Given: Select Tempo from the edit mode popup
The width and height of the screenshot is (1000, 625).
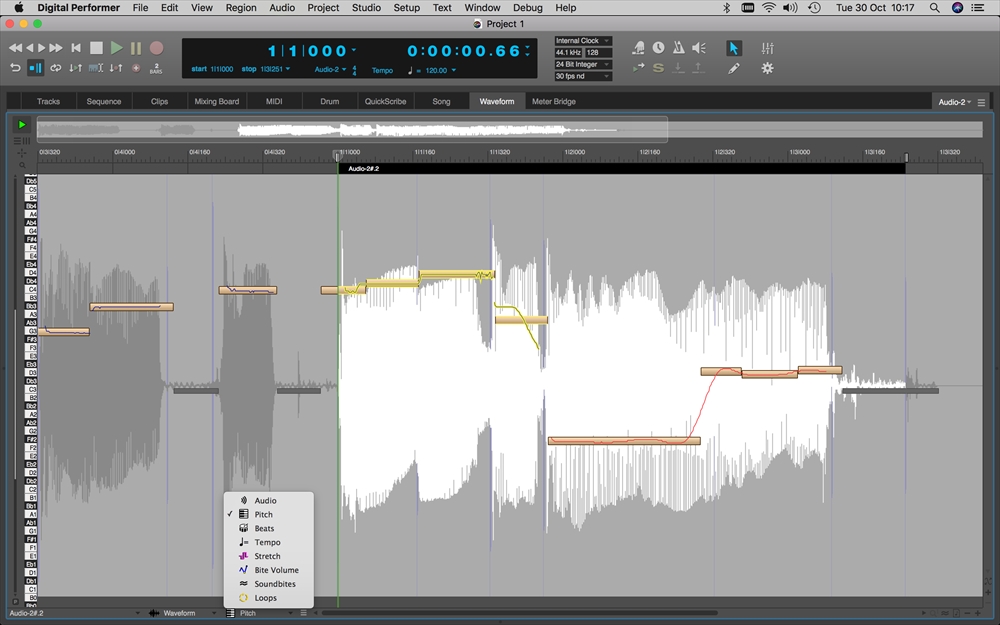Looking at the screenshot, I should (268, 542).
